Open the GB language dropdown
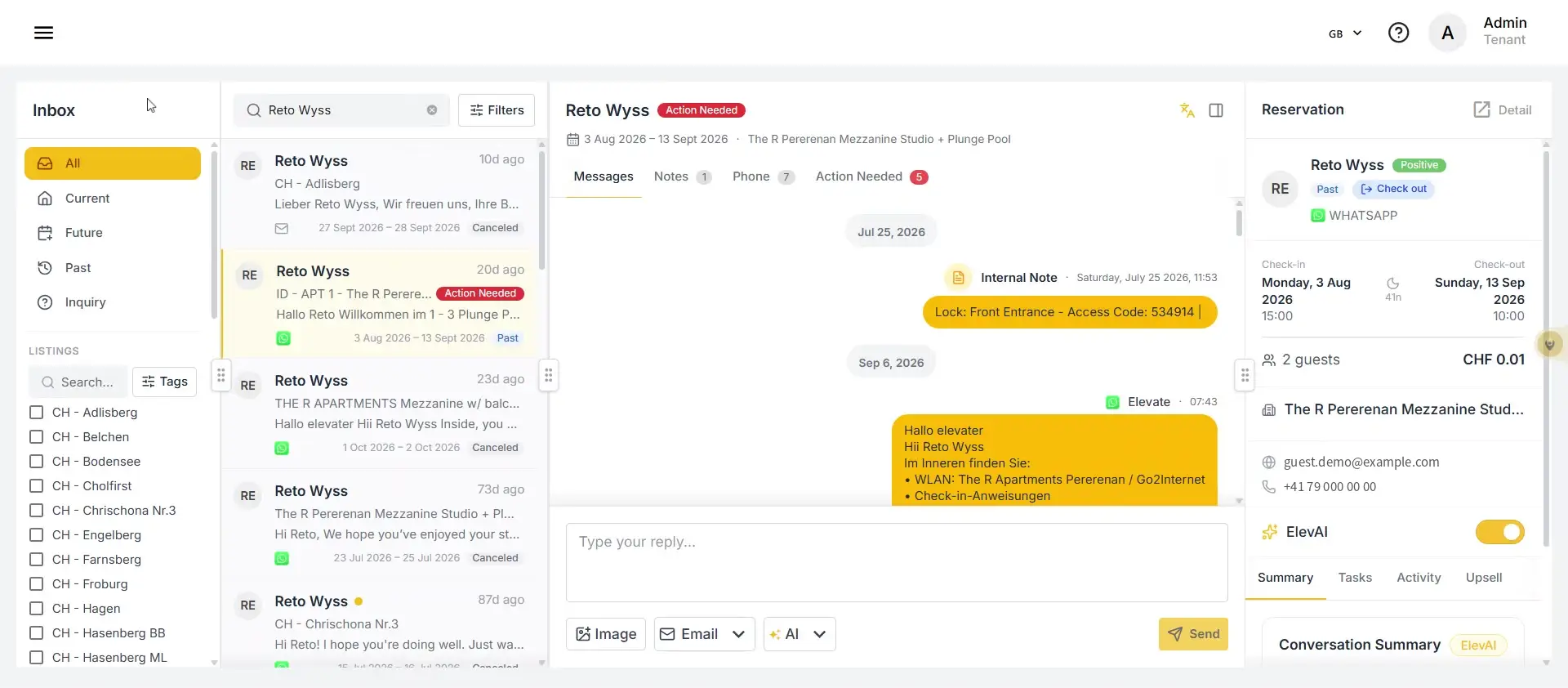 point(1345,34)
